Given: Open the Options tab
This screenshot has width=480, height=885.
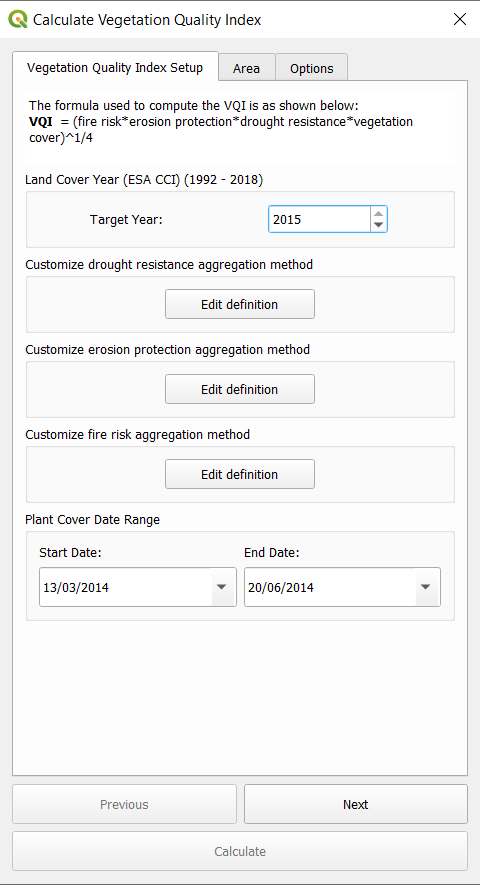Looking at the screenshot, I should [x=312, y=68].
